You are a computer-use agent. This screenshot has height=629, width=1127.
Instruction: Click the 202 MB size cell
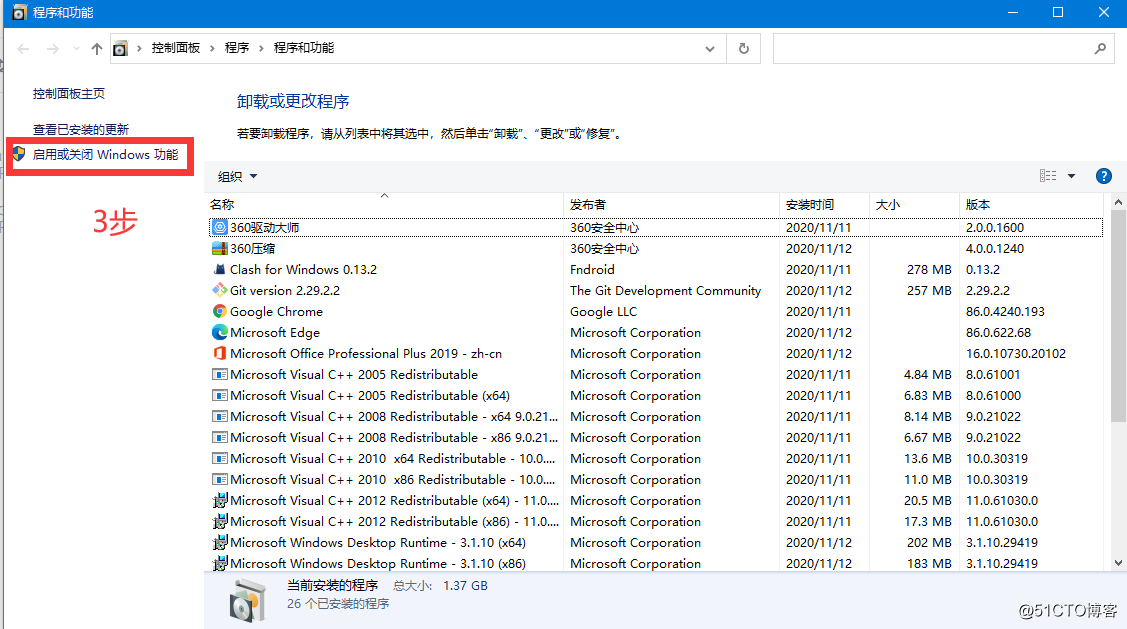[929, 542]
